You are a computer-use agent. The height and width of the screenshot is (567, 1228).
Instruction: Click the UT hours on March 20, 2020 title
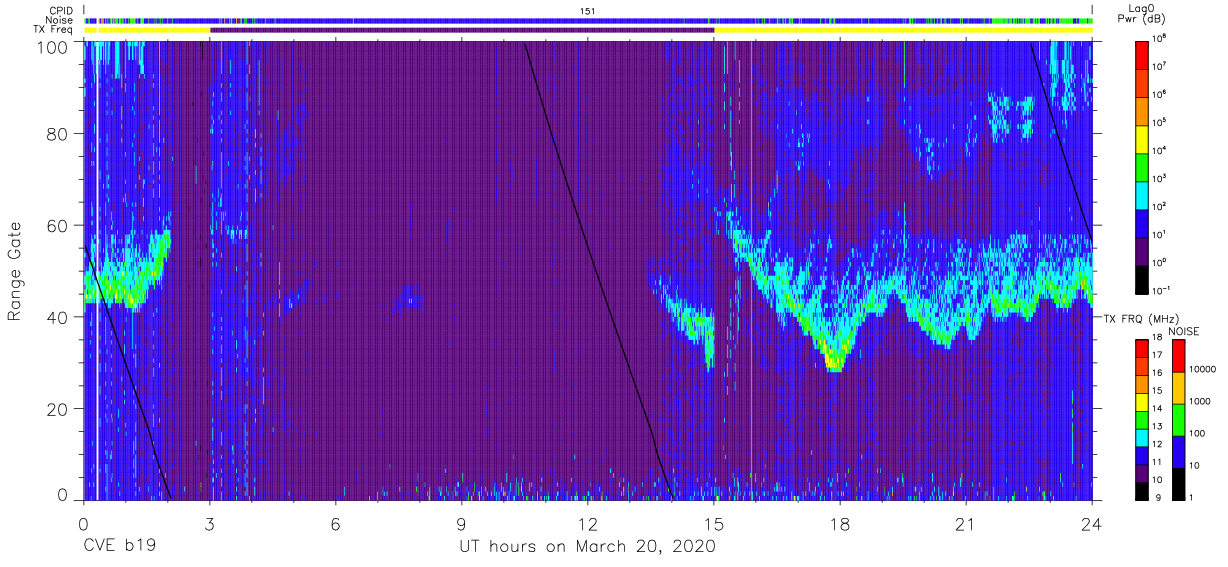pyautogui.click(x=587, y=547)
